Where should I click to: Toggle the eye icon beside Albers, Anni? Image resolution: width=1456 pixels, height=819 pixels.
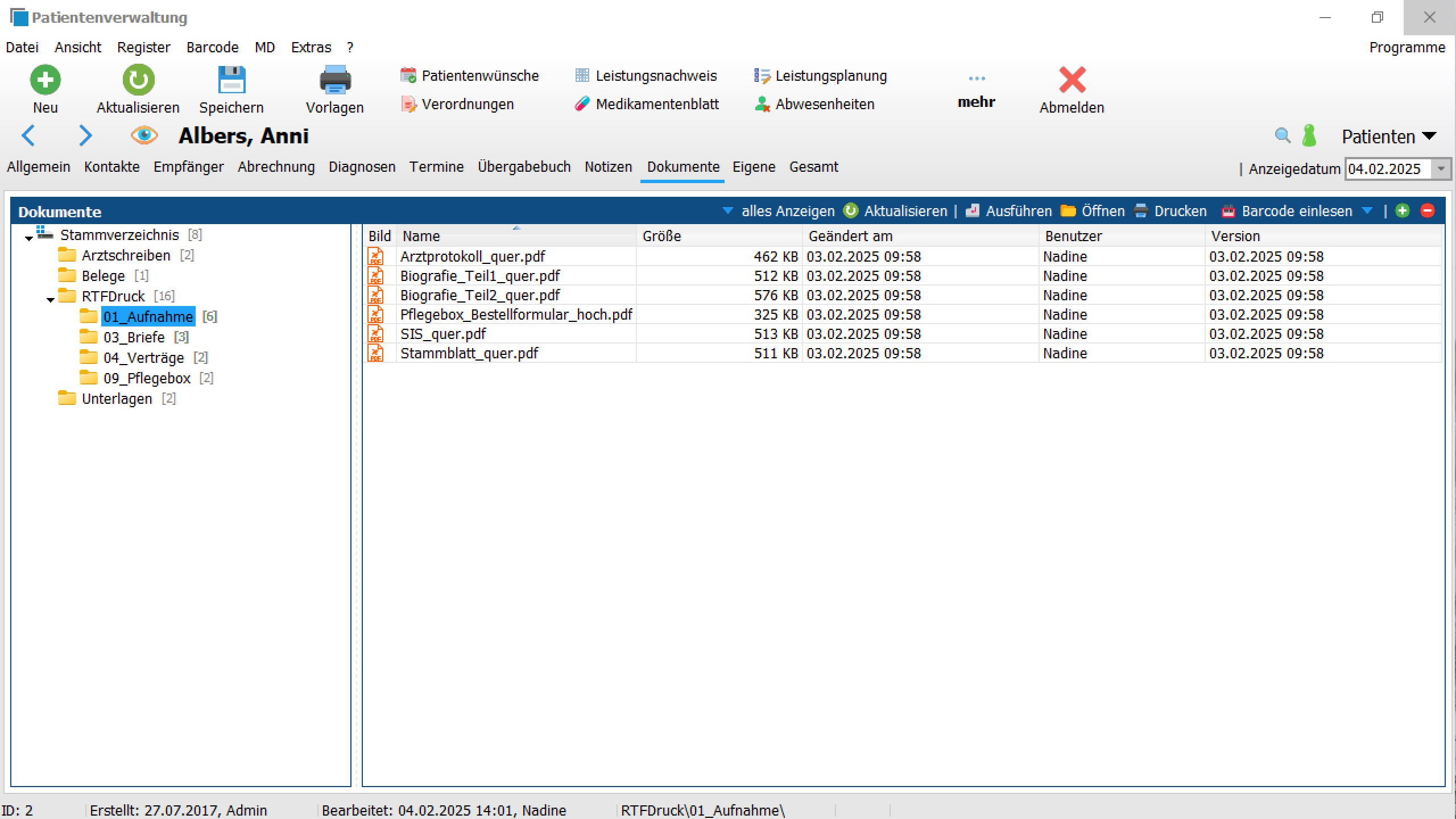click(x=144, y=135)
